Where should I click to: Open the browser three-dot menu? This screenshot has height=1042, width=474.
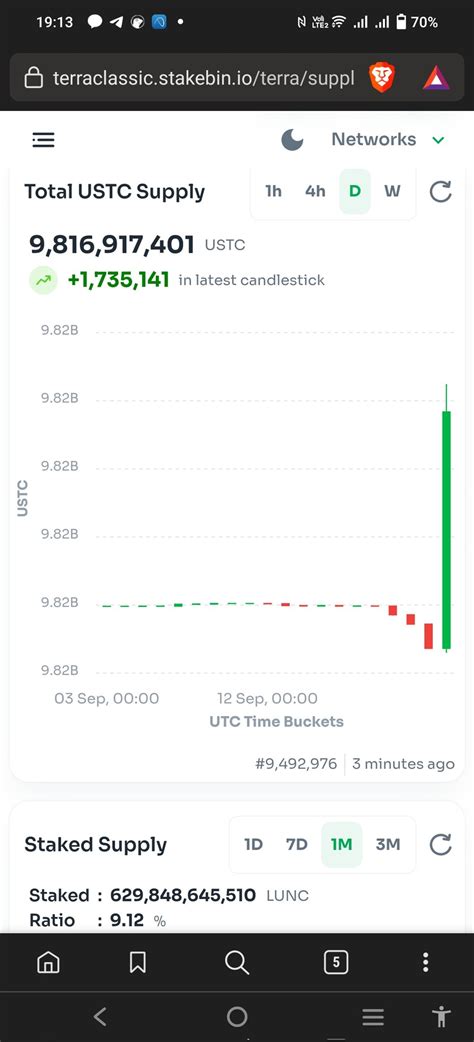(425, 962)
